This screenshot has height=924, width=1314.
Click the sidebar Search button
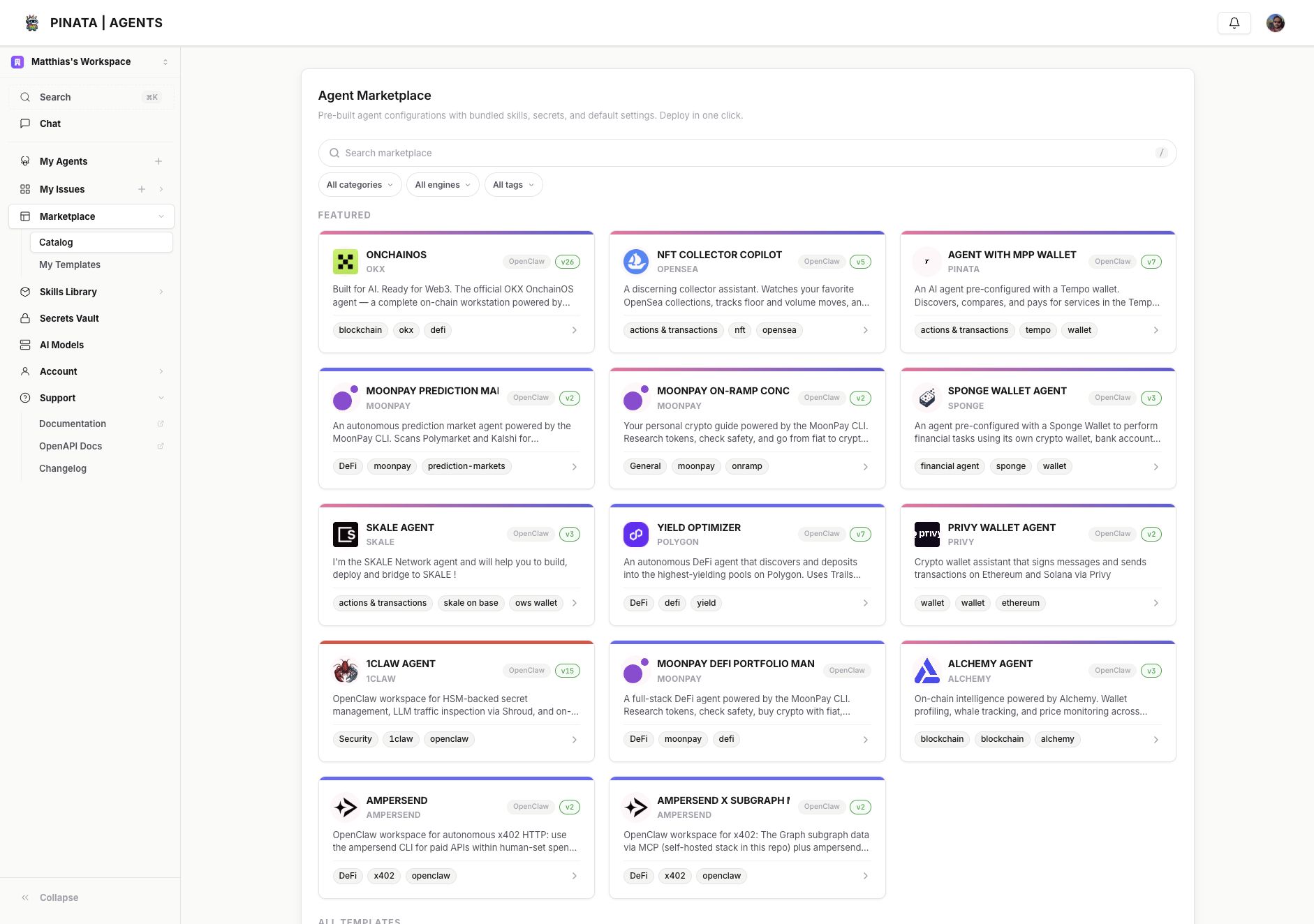tap(91, 97)
